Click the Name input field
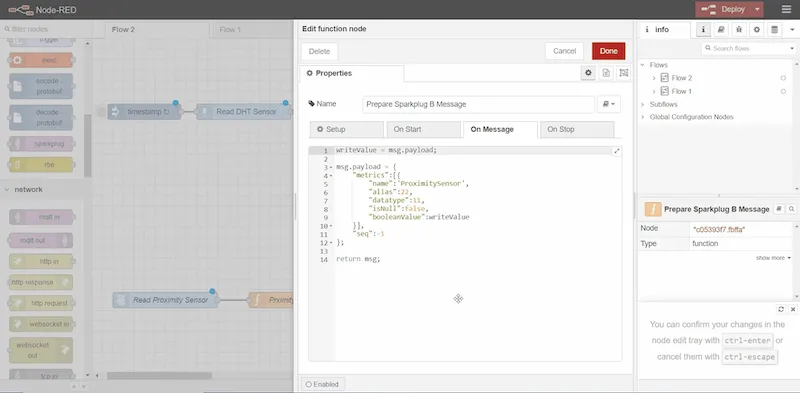Image resolution: width=800 pixels, height=393 pixels. (479, 104)
